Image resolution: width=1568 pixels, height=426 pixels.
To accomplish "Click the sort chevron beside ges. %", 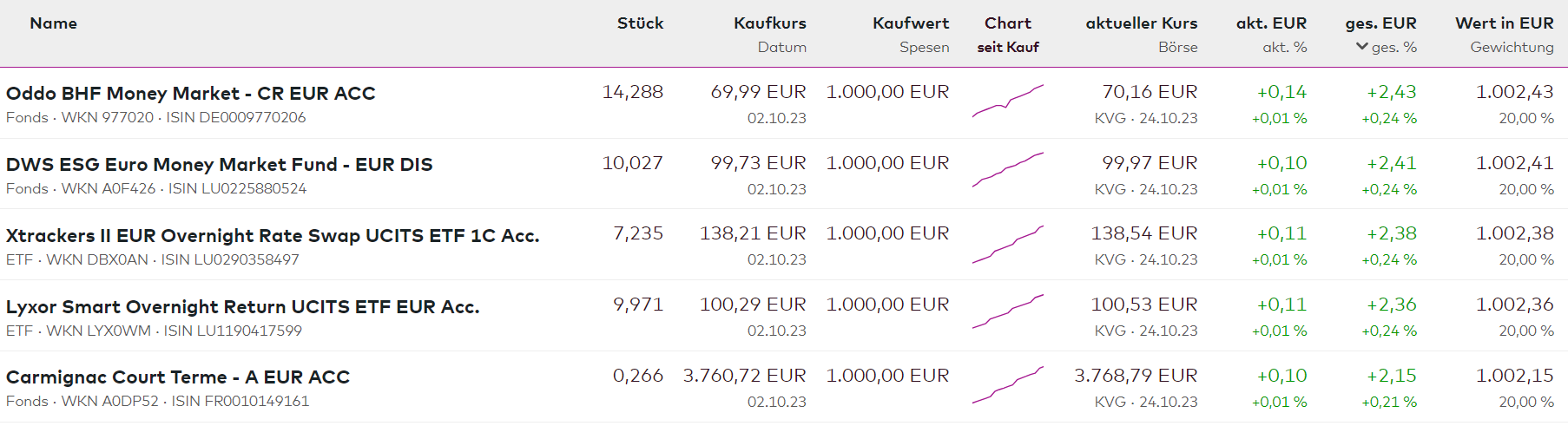I will pos(1361,47).
